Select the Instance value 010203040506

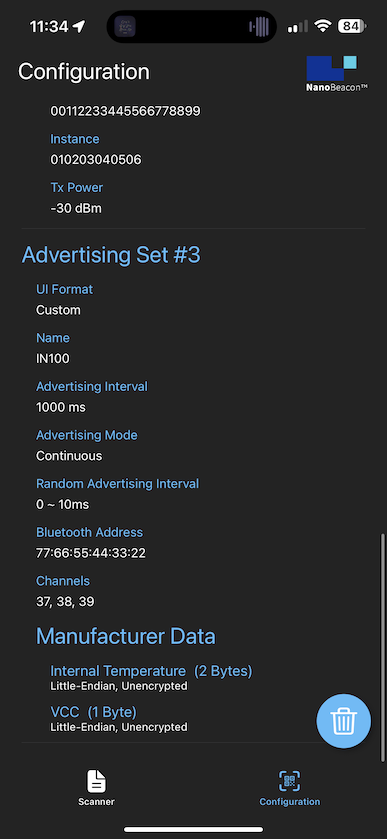pyautogui.click(x=96, y=159)
